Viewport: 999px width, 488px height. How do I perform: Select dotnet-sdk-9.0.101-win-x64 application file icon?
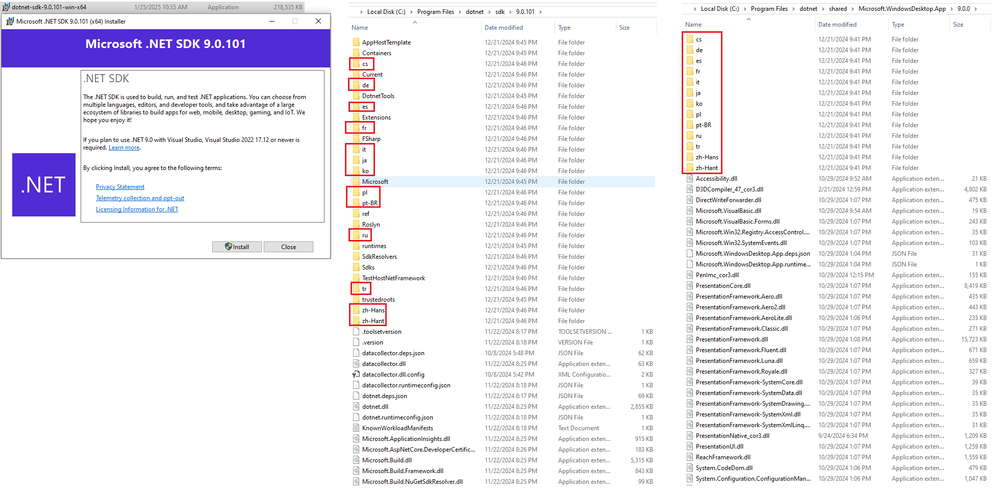point(6,7)
